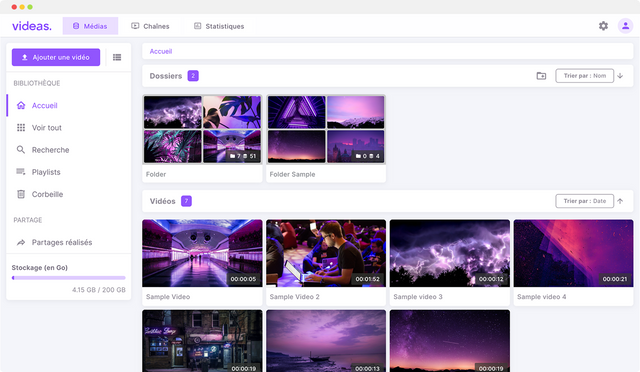Open Sample Video thumbnail

[x=202, y=253]
